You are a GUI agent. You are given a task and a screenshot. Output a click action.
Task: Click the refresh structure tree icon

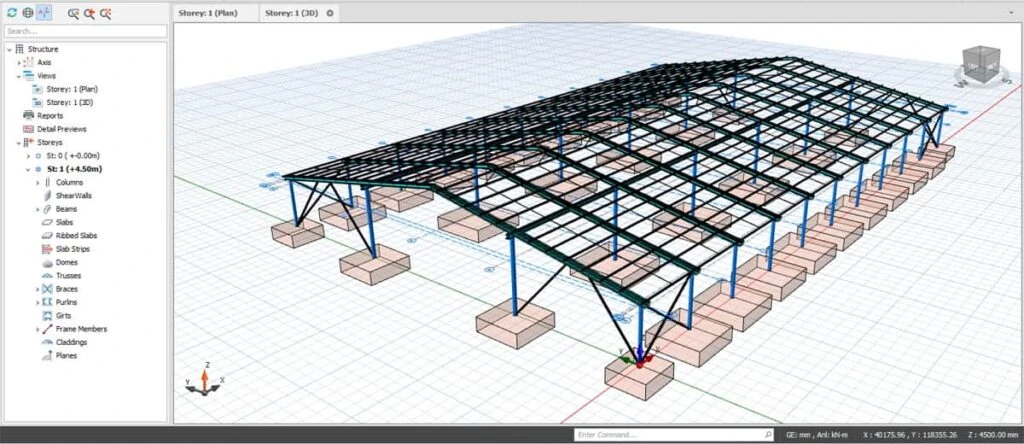[x=12, y=12]
